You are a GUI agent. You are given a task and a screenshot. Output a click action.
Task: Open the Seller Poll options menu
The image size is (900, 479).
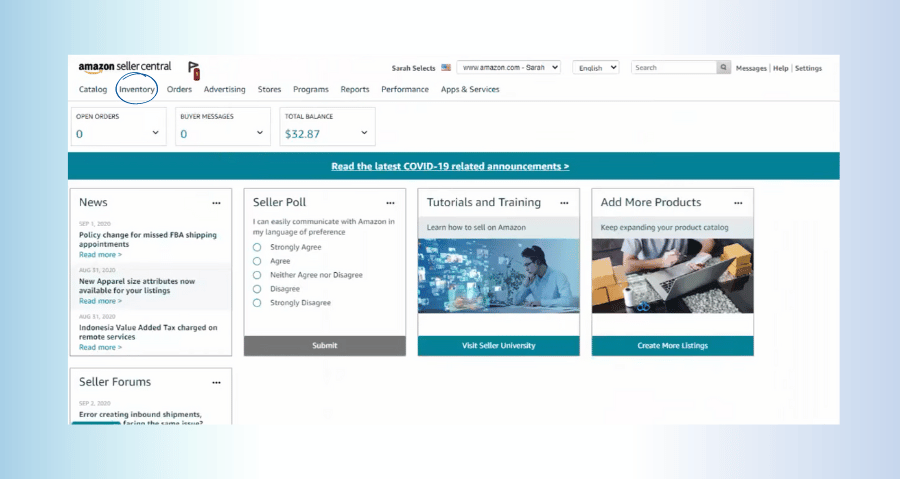[x=390, y=203]
